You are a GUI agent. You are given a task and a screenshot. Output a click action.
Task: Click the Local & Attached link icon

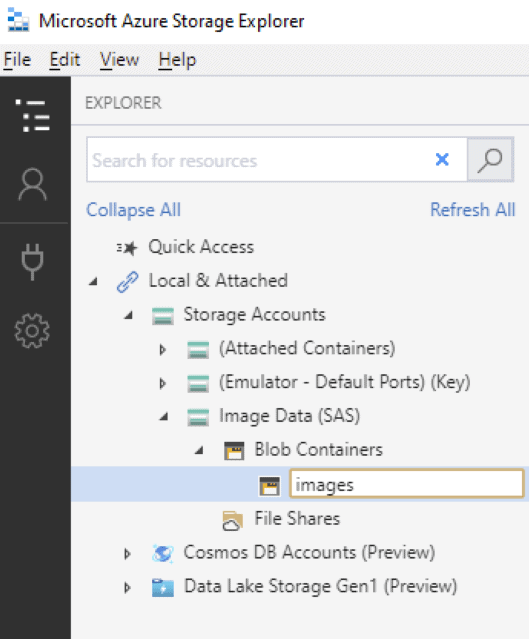(x=128, y=282)
